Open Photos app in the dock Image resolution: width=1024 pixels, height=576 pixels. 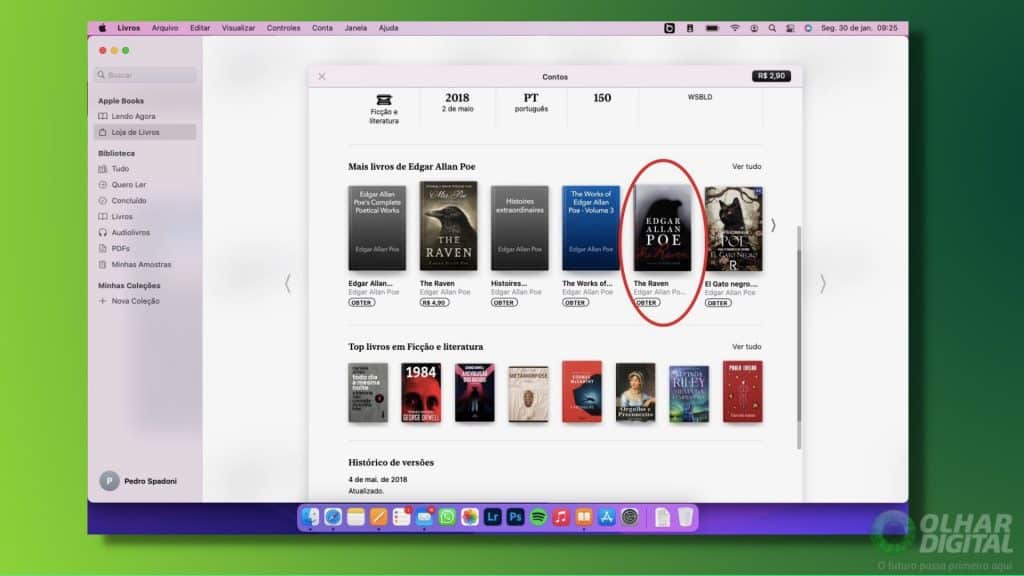coord(470,517)
